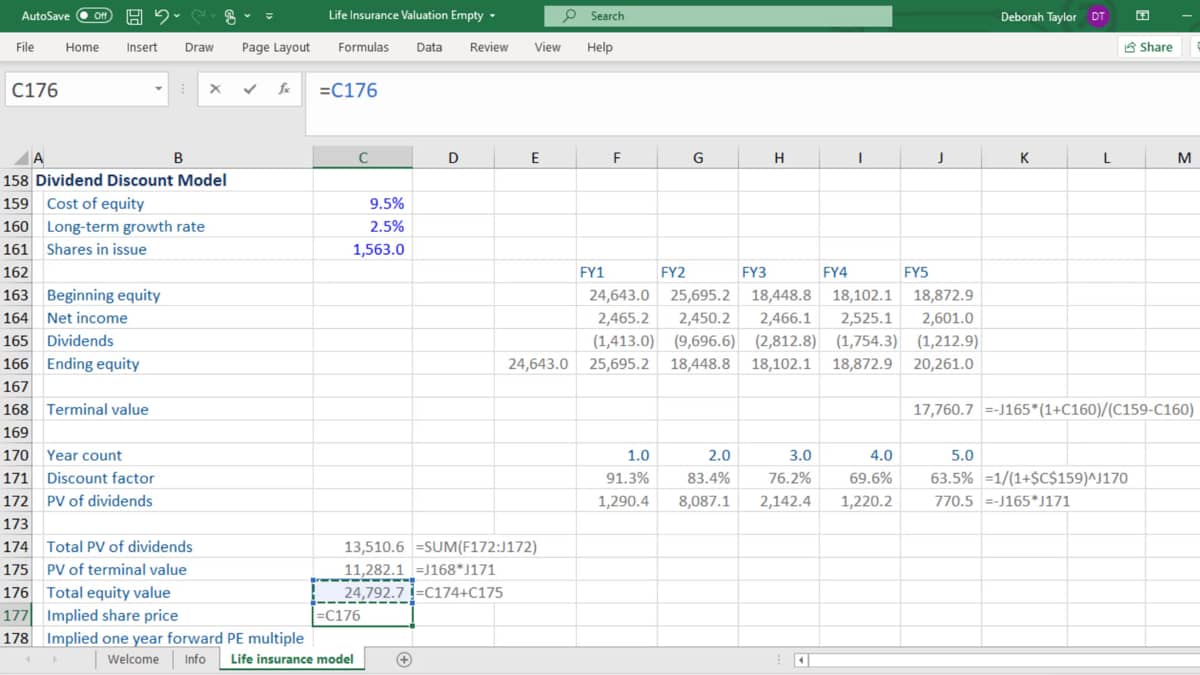Click the Redo arrow icon
Viewport: 1200px width, 675px height.
click(198, 16)
